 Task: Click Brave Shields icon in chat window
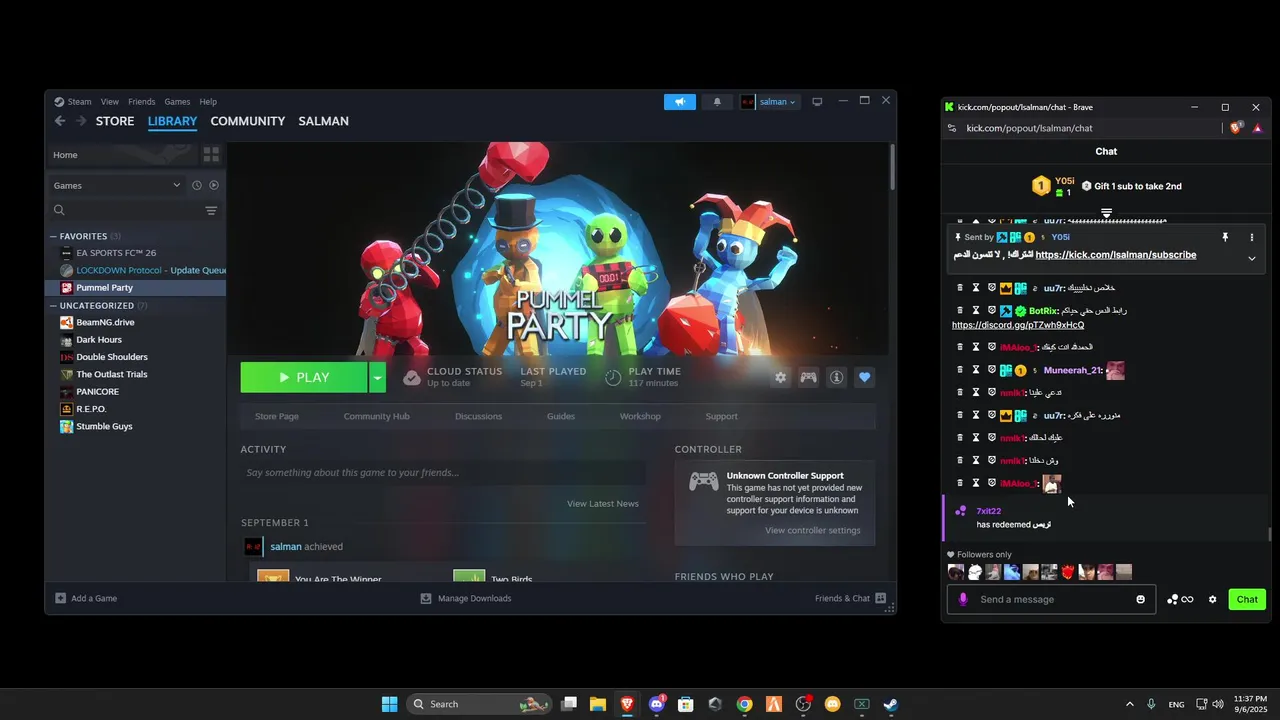[1236, 128]
